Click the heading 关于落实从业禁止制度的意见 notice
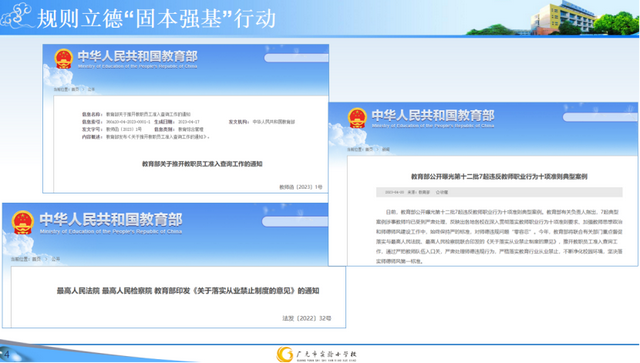Screen dimensions: 640x363 pyautogui.click(x=188, y=291)
